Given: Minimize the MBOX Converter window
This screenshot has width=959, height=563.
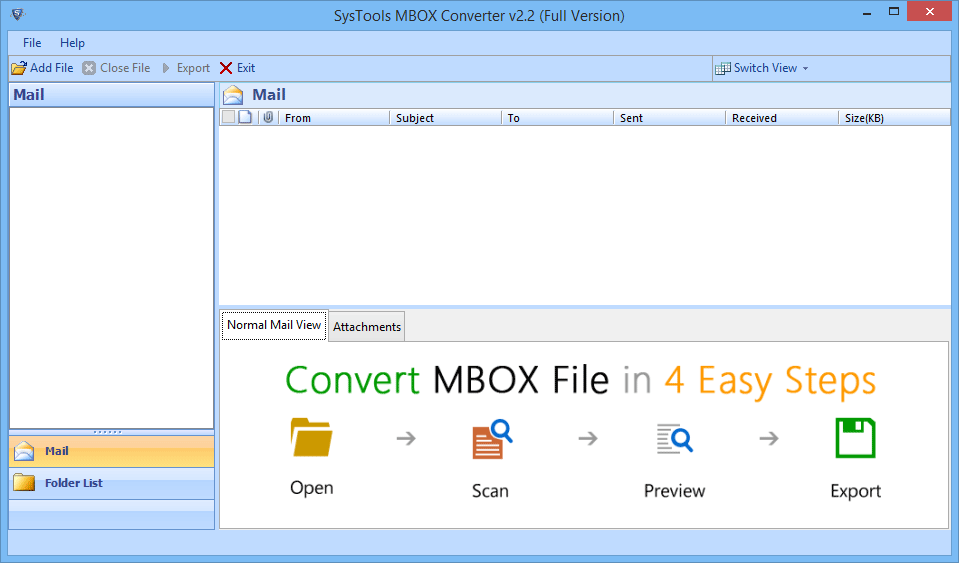Looking at the screenshot, I should coord(867,13).
